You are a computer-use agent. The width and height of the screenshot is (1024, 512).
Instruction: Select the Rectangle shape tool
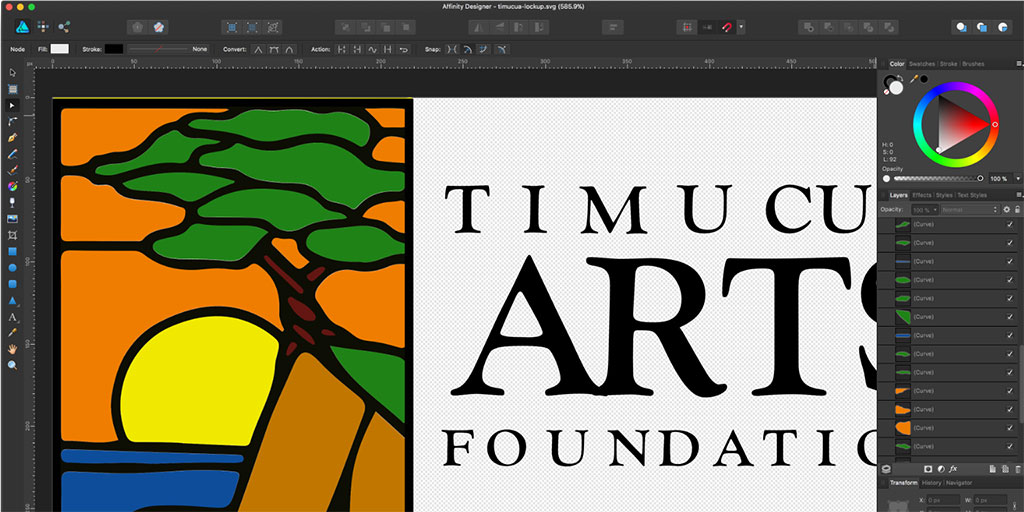coord(12,251)
